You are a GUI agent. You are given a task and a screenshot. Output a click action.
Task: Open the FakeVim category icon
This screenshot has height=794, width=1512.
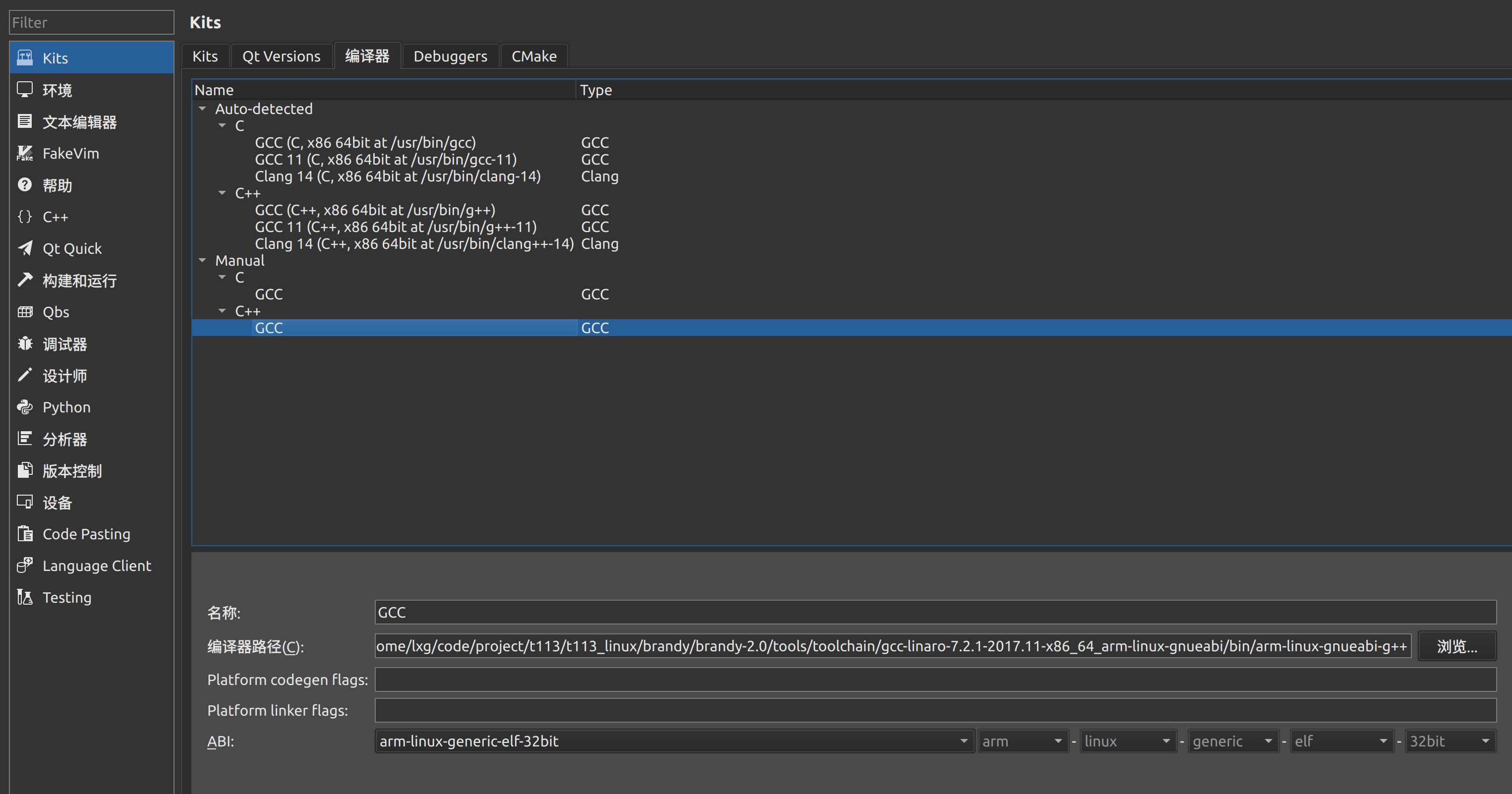25,153
